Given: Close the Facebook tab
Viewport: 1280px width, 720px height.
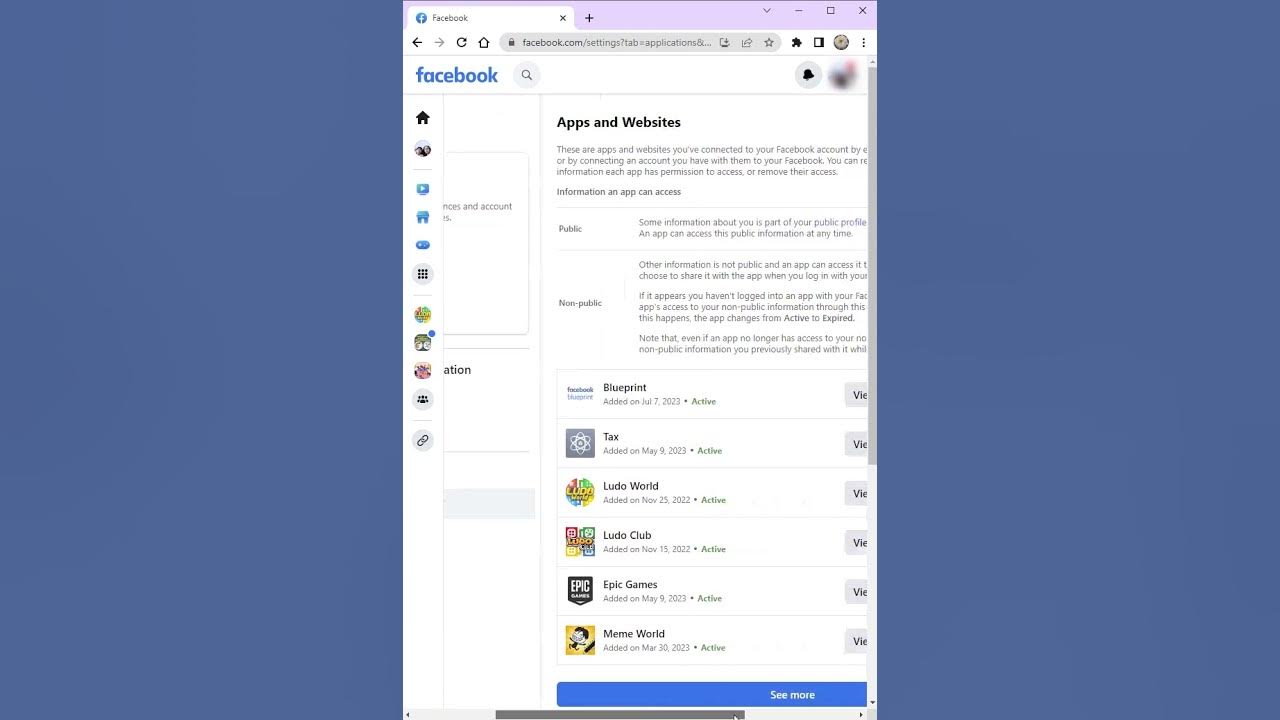Looking at the screenshot, I should point(563,17).
